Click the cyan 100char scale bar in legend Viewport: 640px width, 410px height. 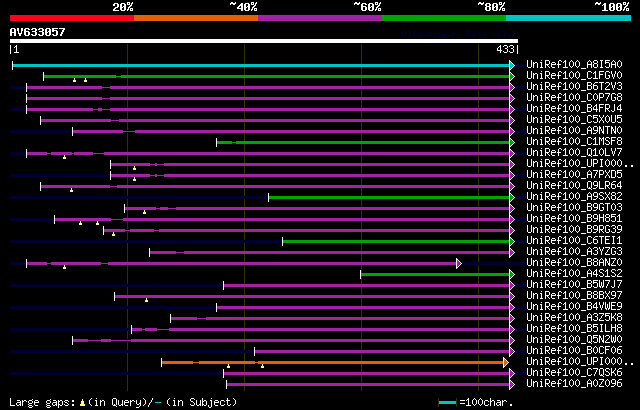tap(447, 403)
